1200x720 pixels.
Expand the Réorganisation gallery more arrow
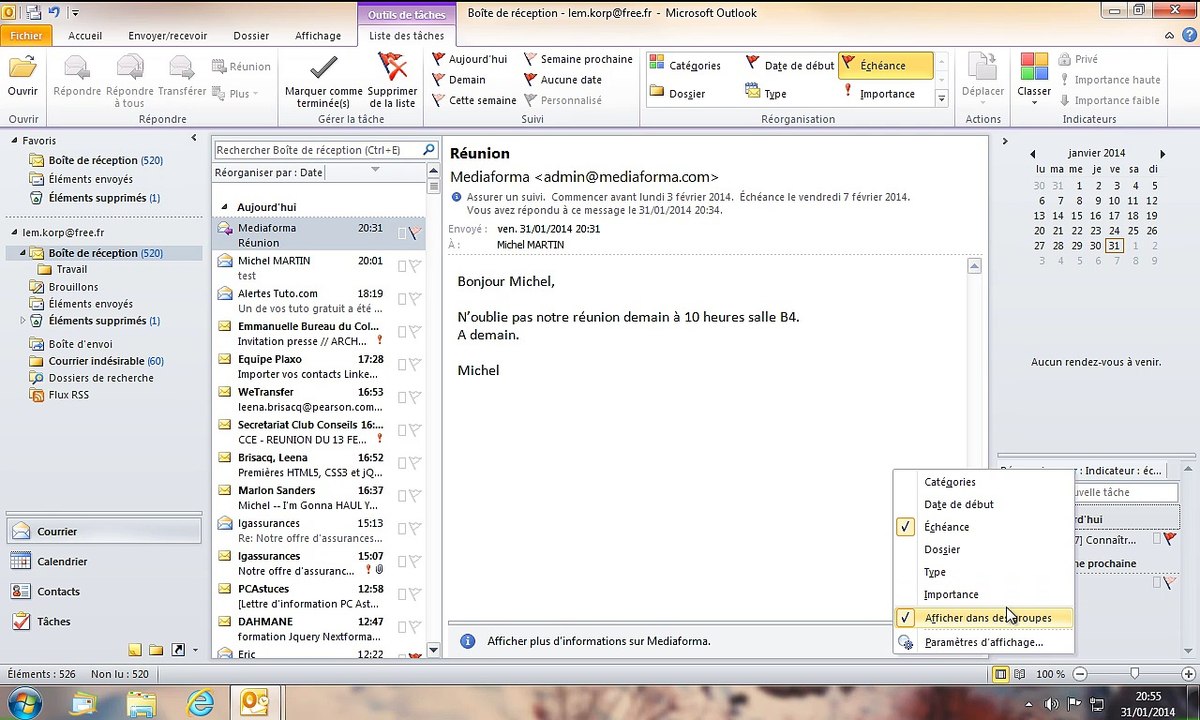[941, 98]
